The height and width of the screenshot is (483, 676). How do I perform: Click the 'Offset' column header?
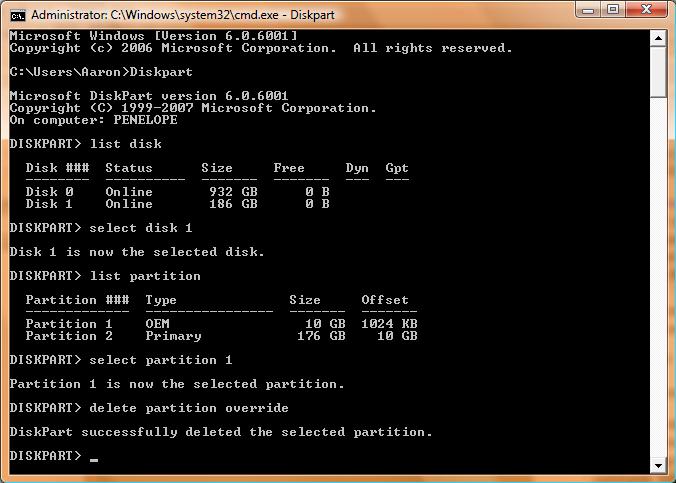pyautogui.click(x=385, y=300)
